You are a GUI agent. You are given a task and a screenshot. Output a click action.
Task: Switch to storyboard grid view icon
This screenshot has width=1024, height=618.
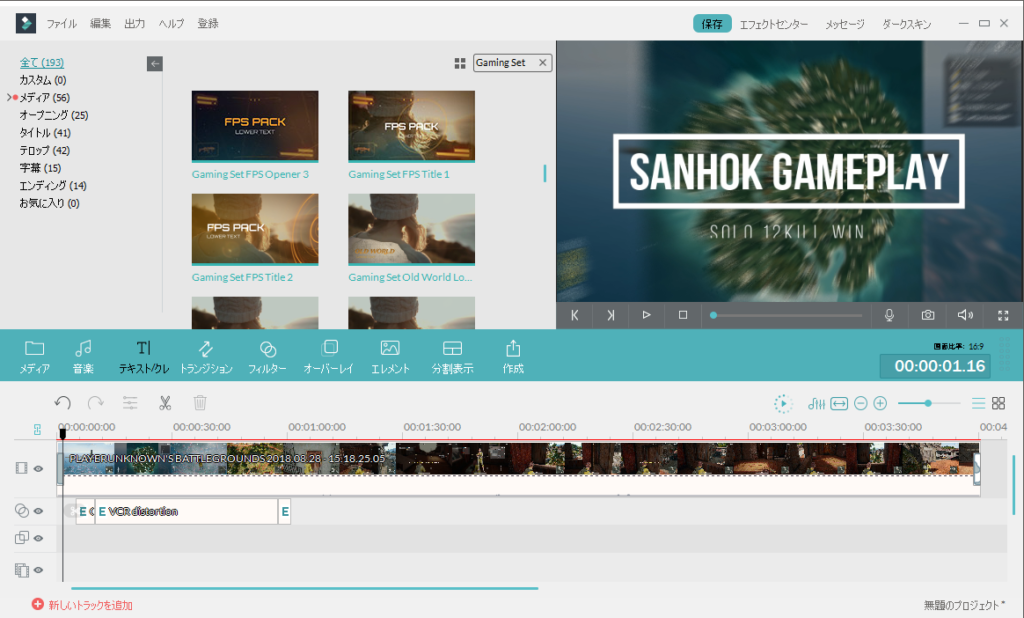[x=999, y=404]
